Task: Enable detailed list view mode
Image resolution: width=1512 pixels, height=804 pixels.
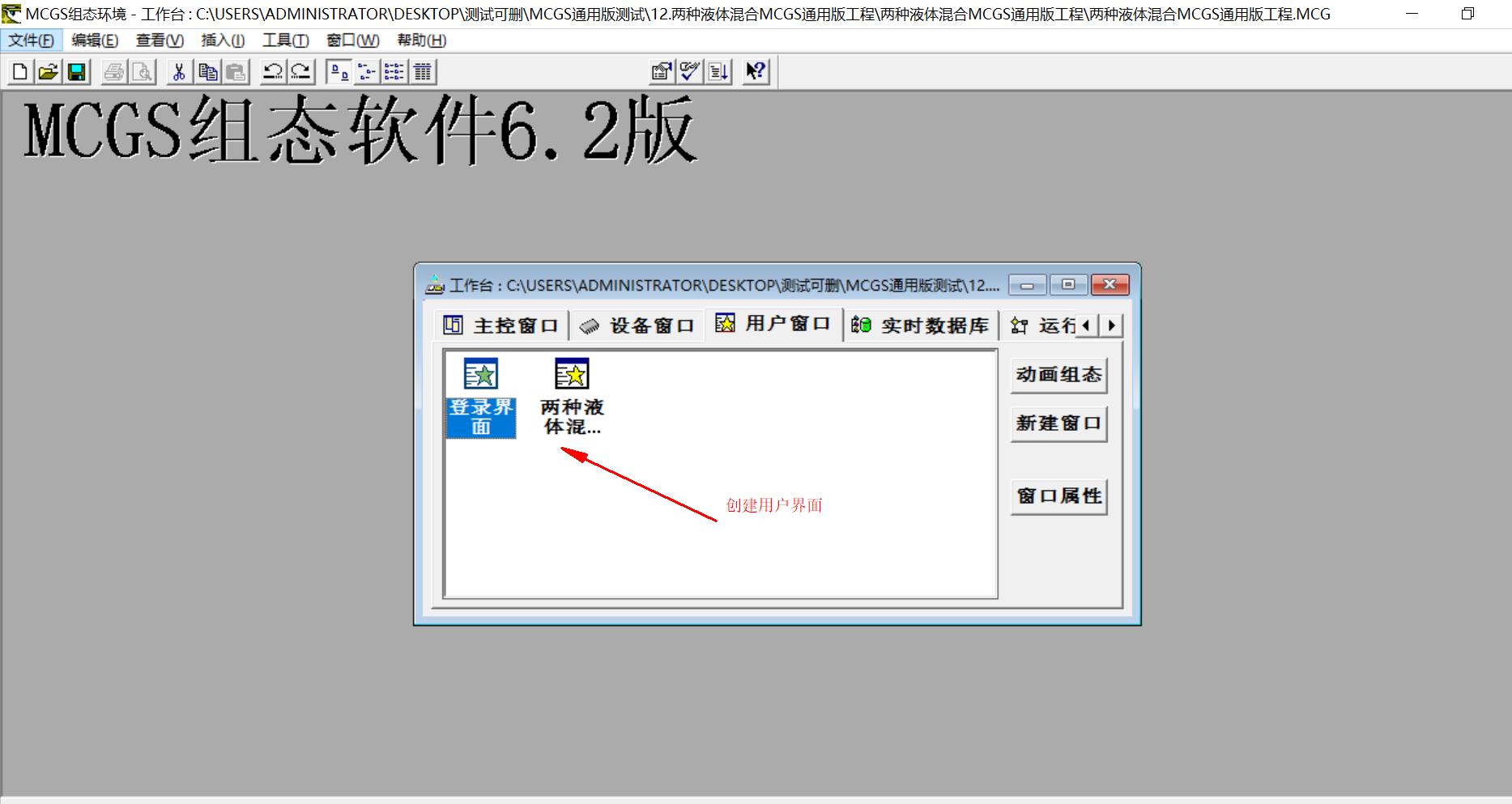Action: click(422, 71)
